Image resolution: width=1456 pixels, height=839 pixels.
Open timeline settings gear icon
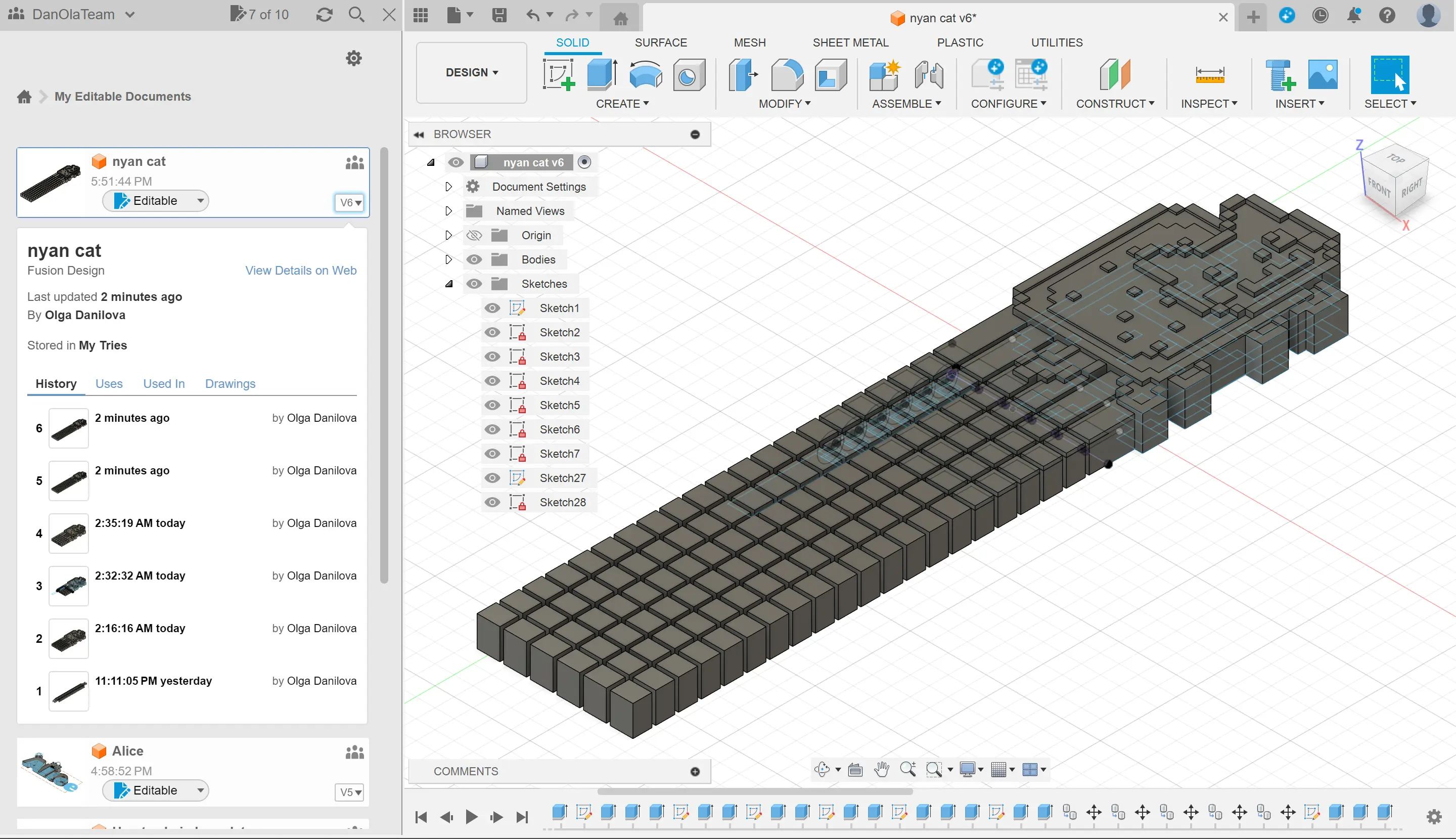point(1434,816)
